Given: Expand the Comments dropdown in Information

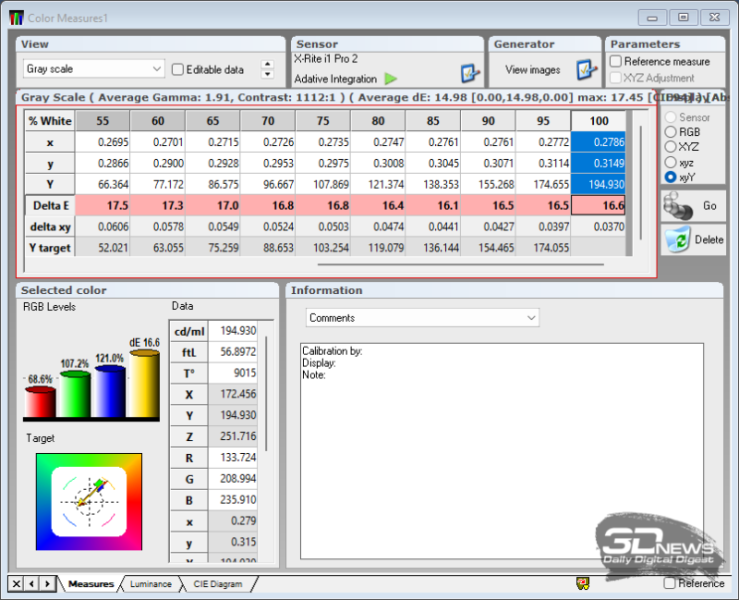Looking at the screenshot, I should tap(422, 317).
